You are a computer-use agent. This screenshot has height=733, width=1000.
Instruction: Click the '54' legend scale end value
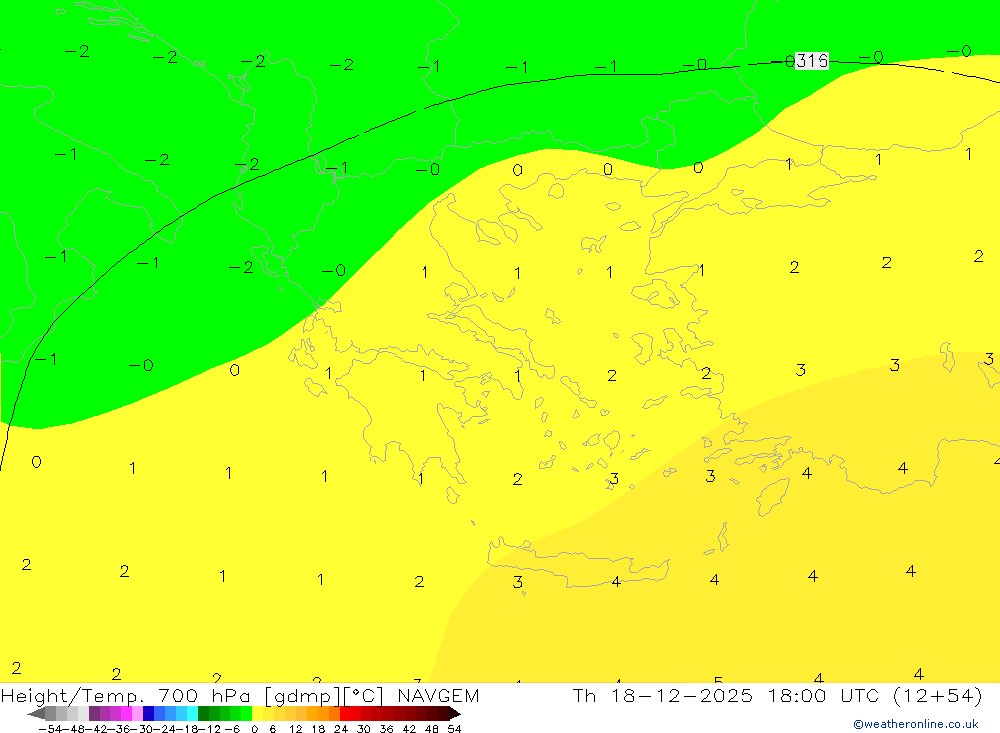[x=454, y=729]
